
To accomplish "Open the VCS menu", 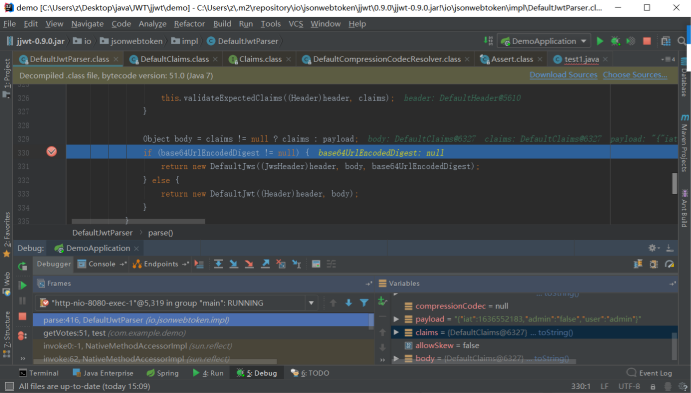I will click(x=296, y=24).
